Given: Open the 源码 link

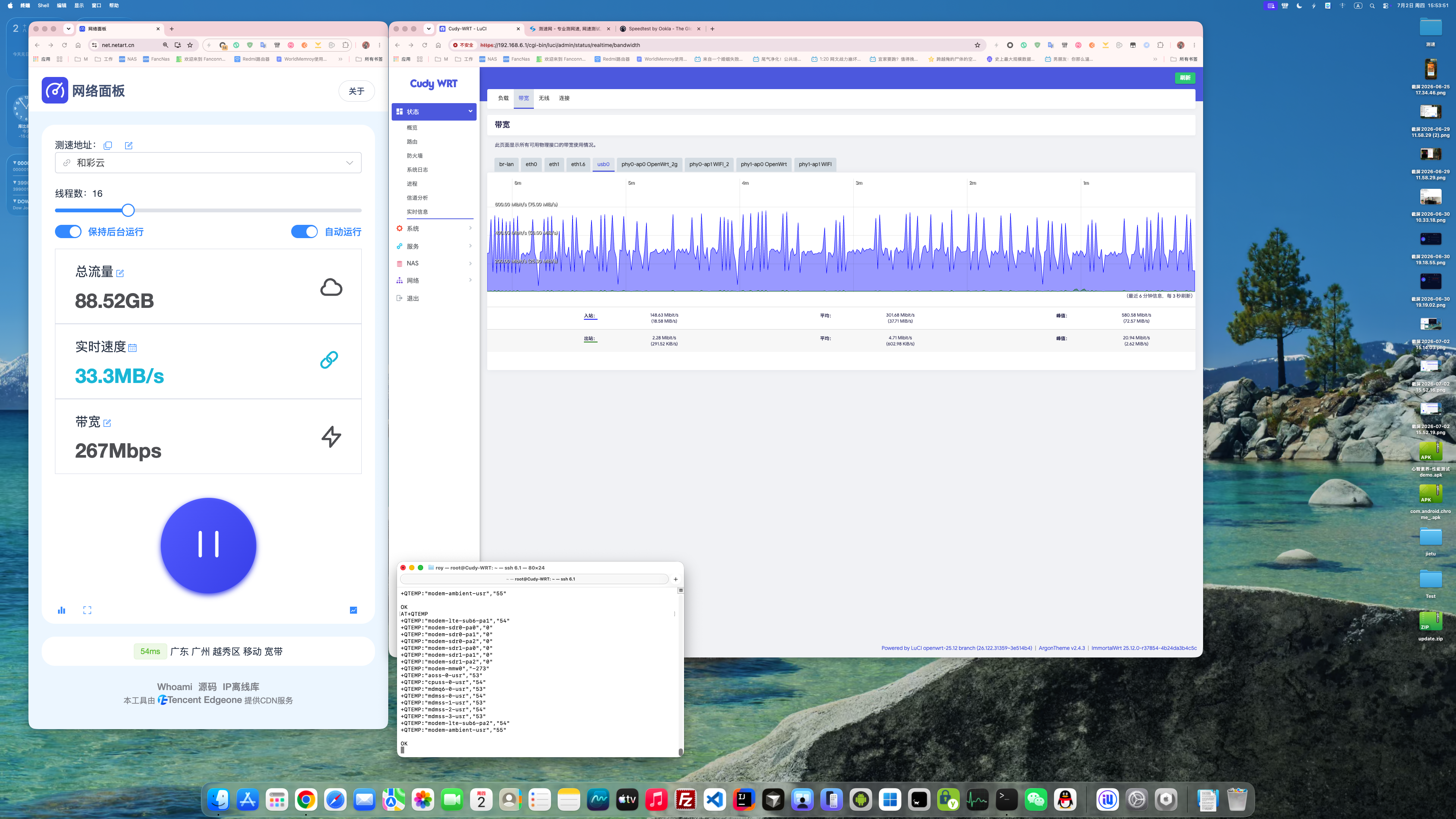Looking at the screenshot, I should tap(207, 687).
